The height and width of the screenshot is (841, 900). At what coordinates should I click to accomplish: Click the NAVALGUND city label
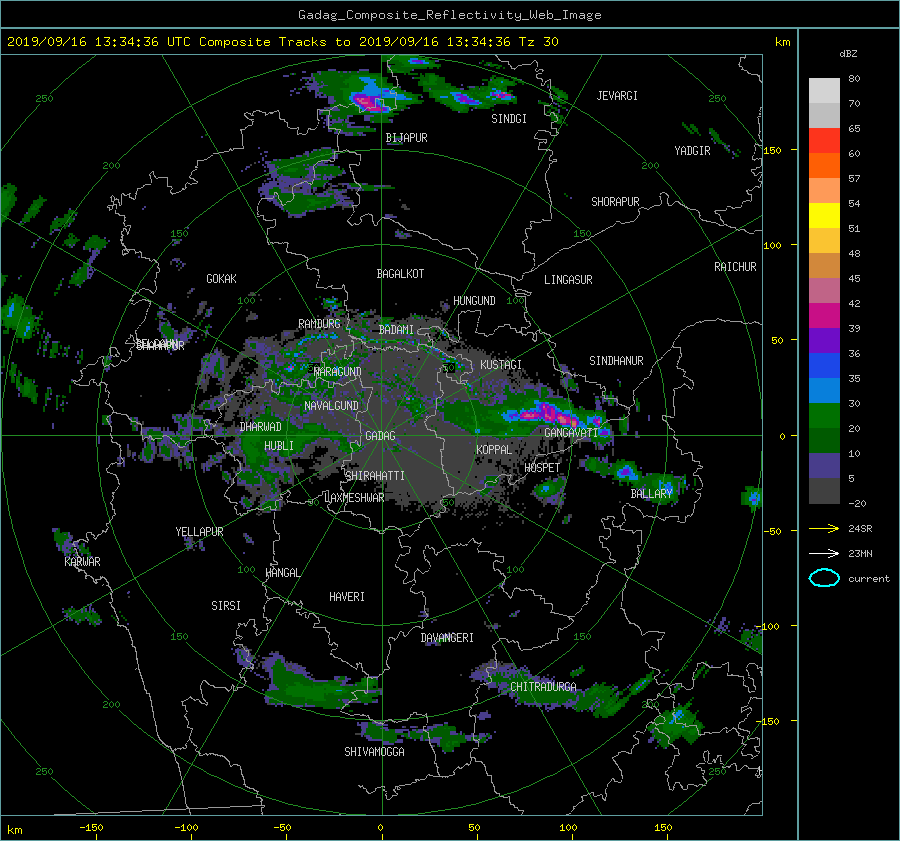click(331, 406)
